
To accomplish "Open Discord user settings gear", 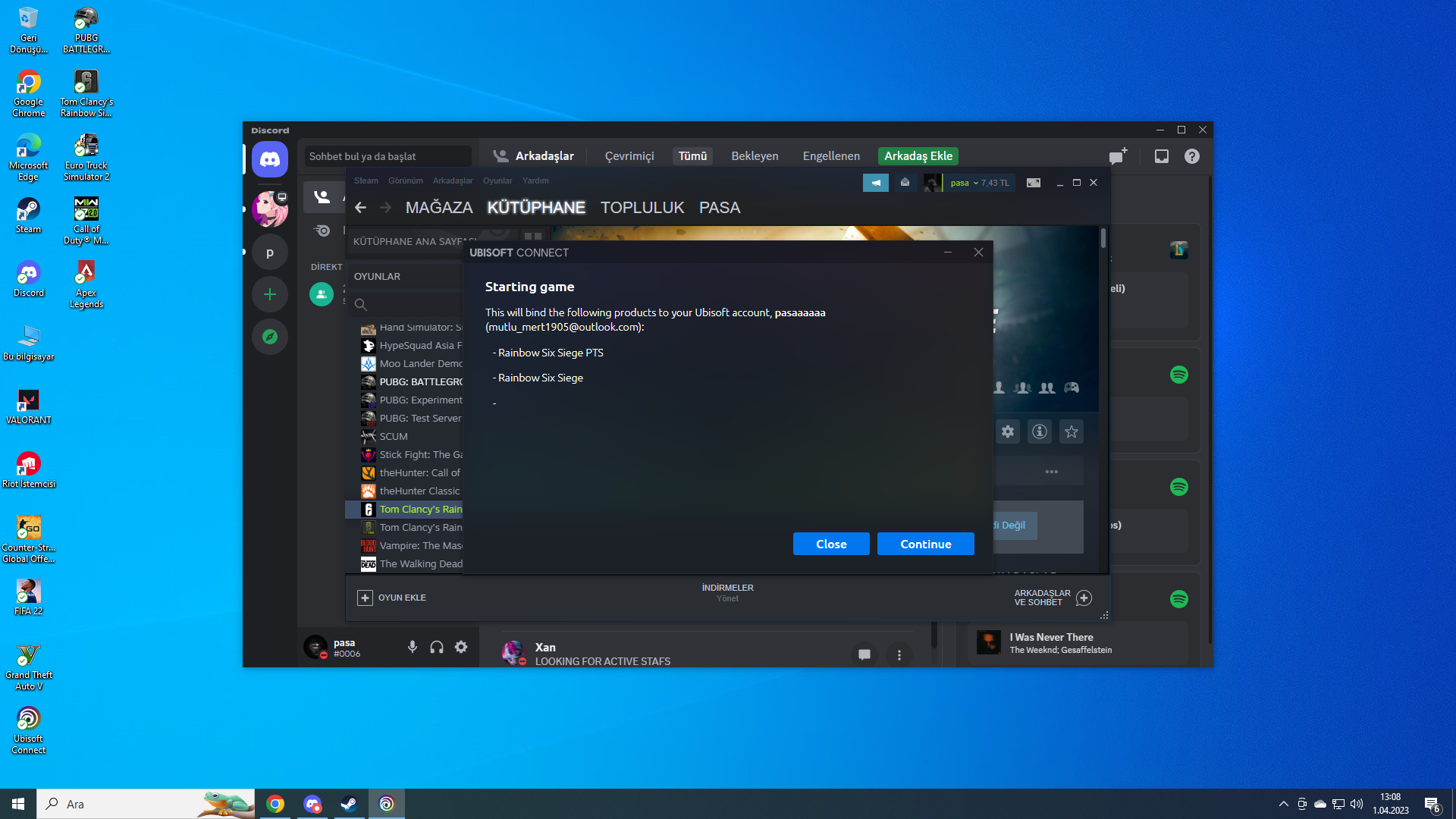I will pyautogui.click(x=461, y=647).
